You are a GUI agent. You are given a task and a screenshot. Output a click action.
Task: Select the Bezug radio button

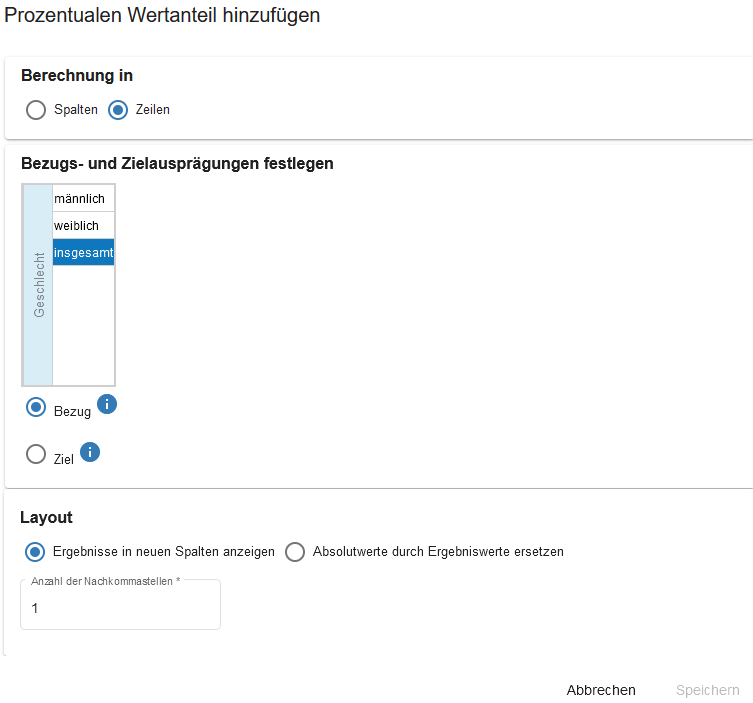tap(36, 407)
